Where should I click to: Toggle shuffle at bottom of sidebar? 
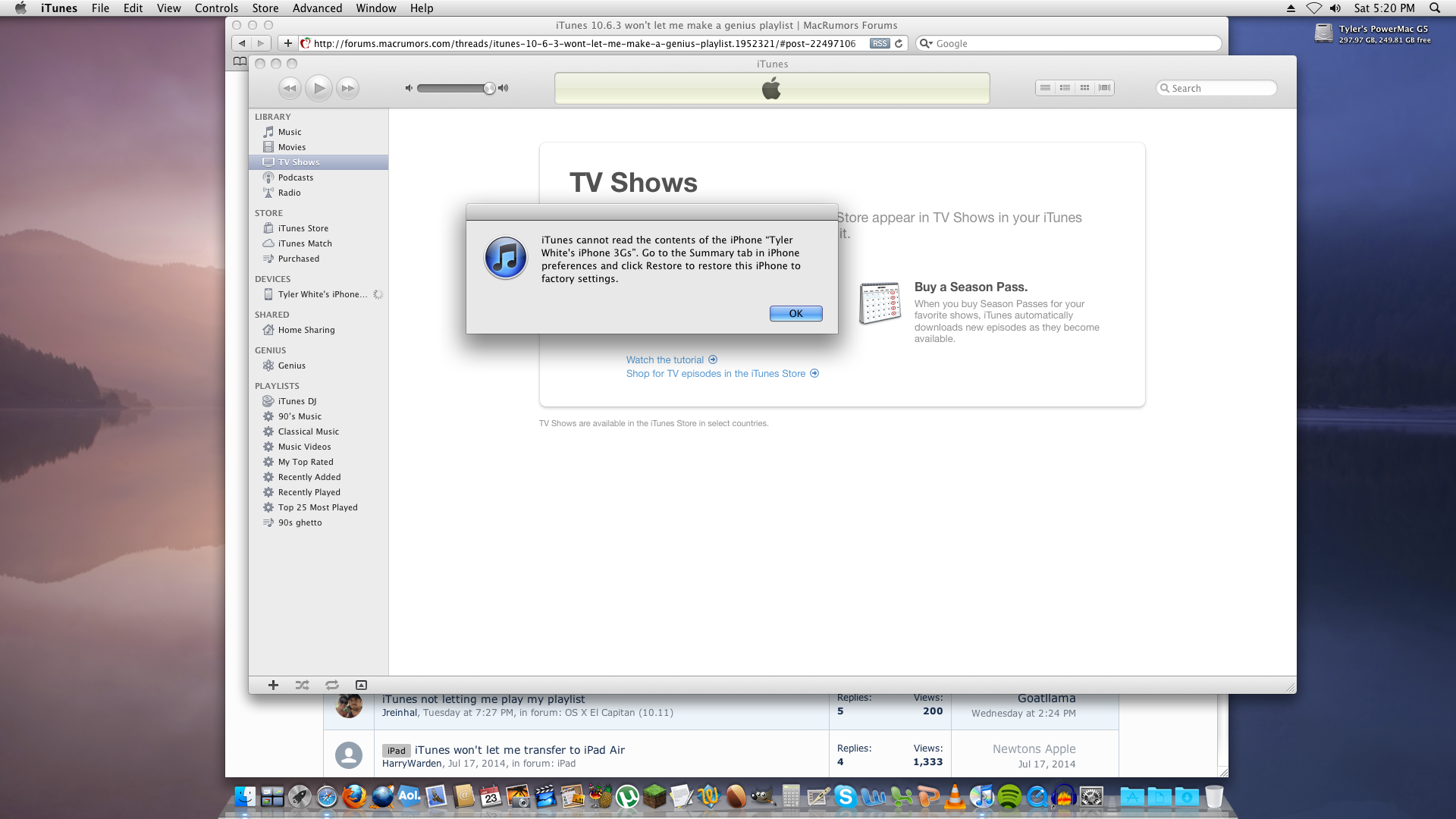(302, 685)
